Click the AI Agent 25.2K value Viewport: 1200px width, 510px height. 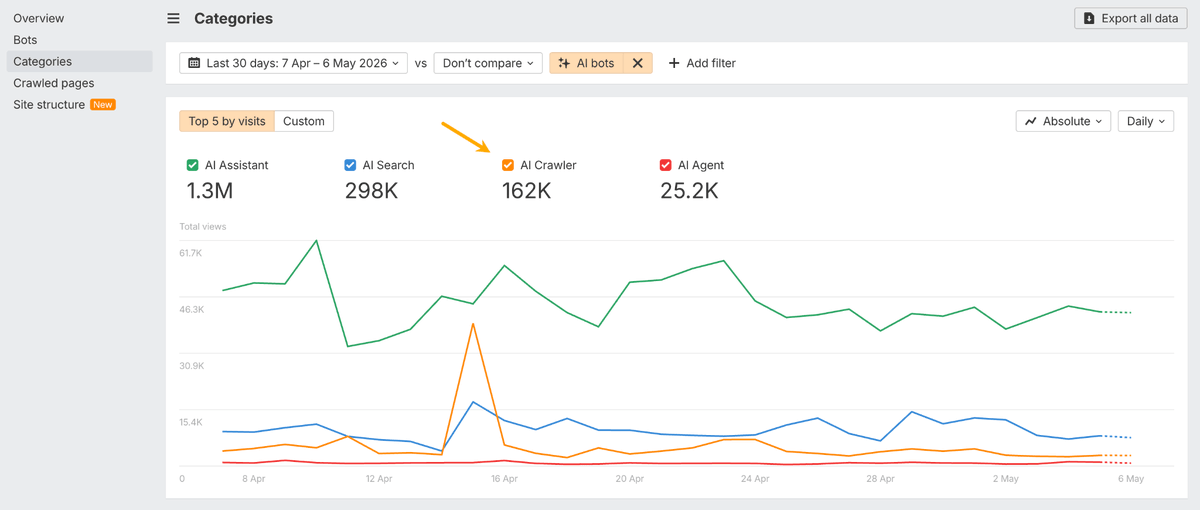point(689,190)
